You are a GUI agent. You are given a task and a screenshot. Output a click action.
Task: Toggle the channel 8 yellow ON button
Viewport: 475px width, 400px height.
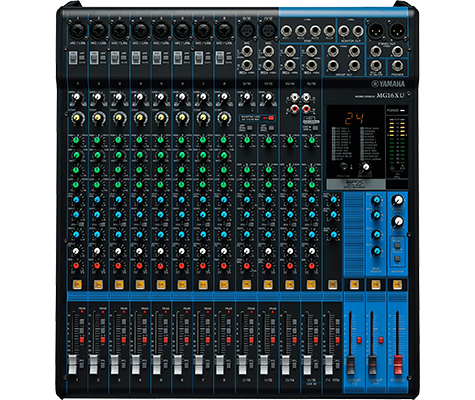pyautogui.click(x=224, y=284)
